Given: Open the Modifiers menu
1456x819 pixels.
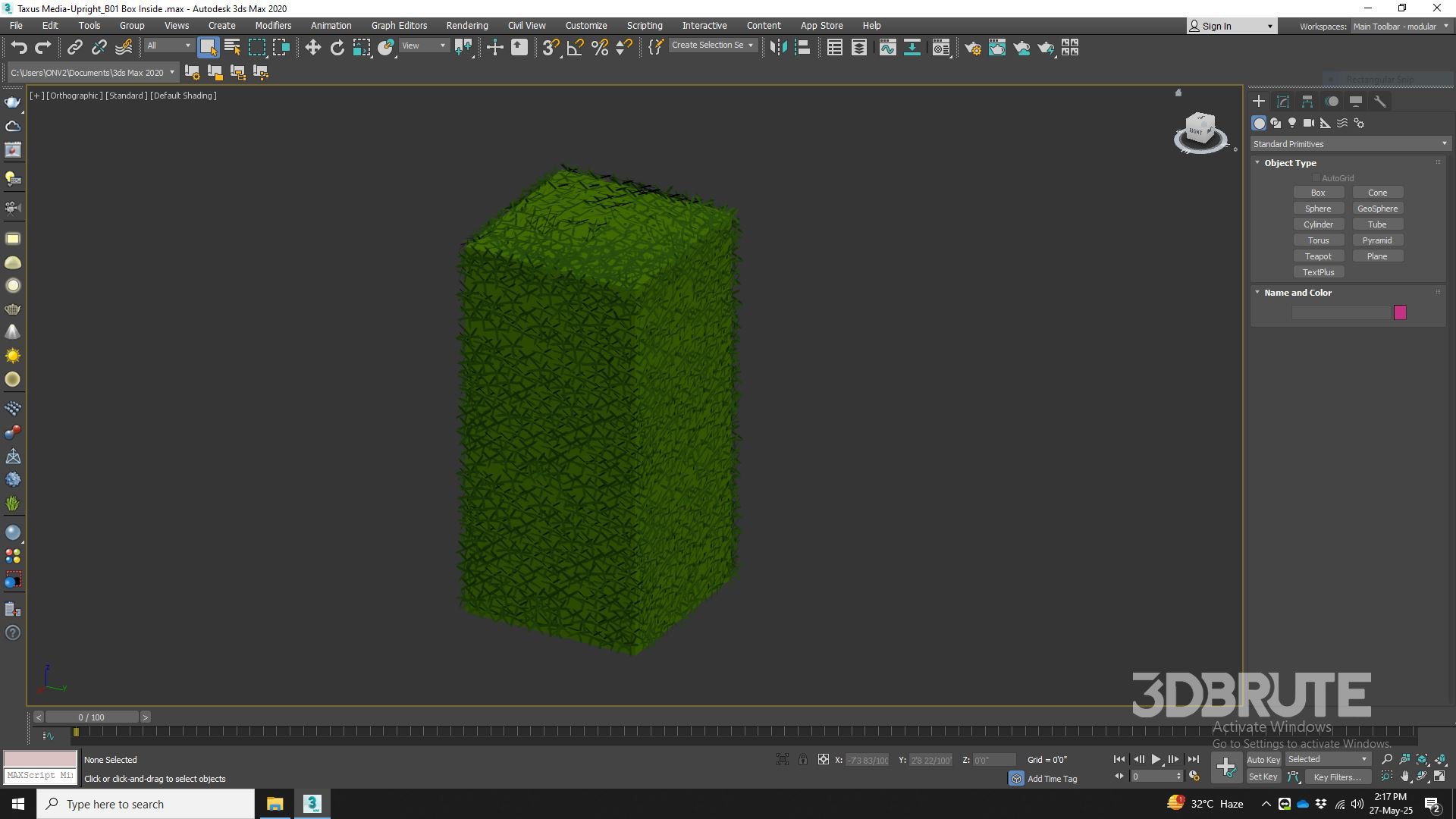Looking at the screenshot, I should [x=273, y=26].
